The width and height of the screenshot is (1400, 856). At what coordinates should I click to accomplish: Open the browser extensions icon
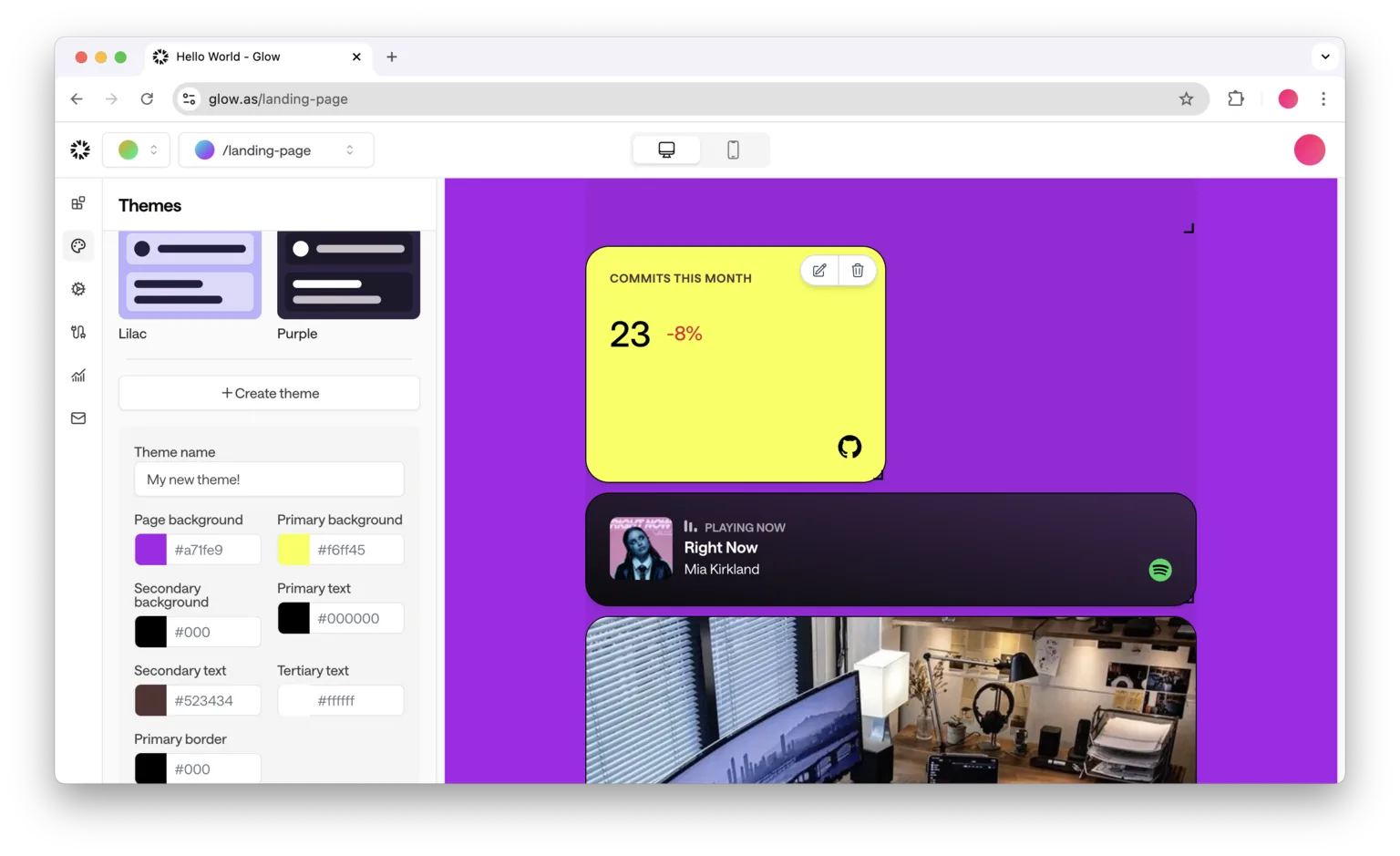[x=1236, y=98]
